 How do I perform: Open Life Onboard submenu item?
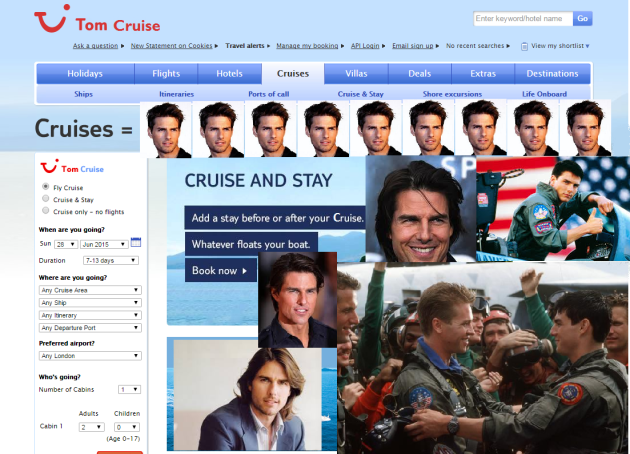coord(544,94)
